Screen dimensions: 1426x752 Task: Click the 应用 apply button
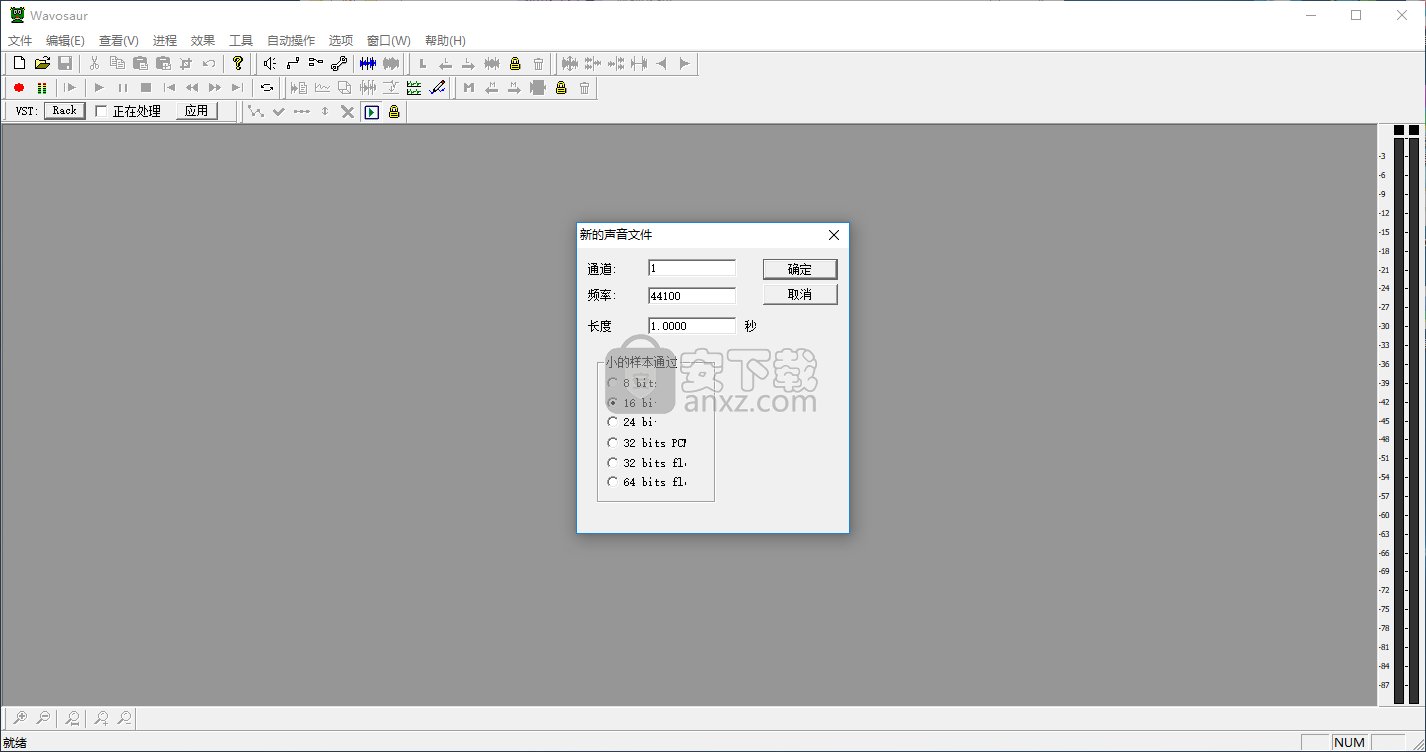coord(197,111)
